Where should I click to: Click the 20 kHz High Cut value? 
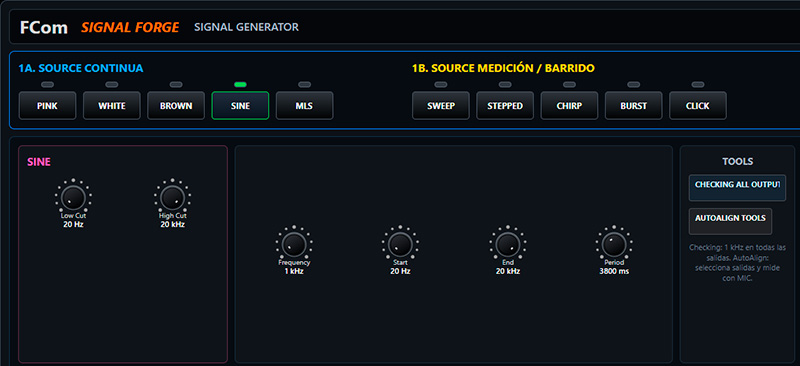click(x=172, y=224)
